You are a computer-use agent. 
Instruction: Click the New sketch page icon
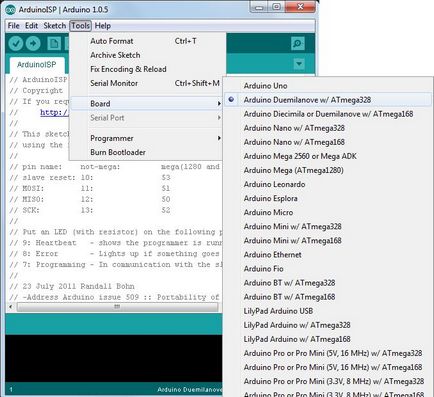(x=54, y=43)
